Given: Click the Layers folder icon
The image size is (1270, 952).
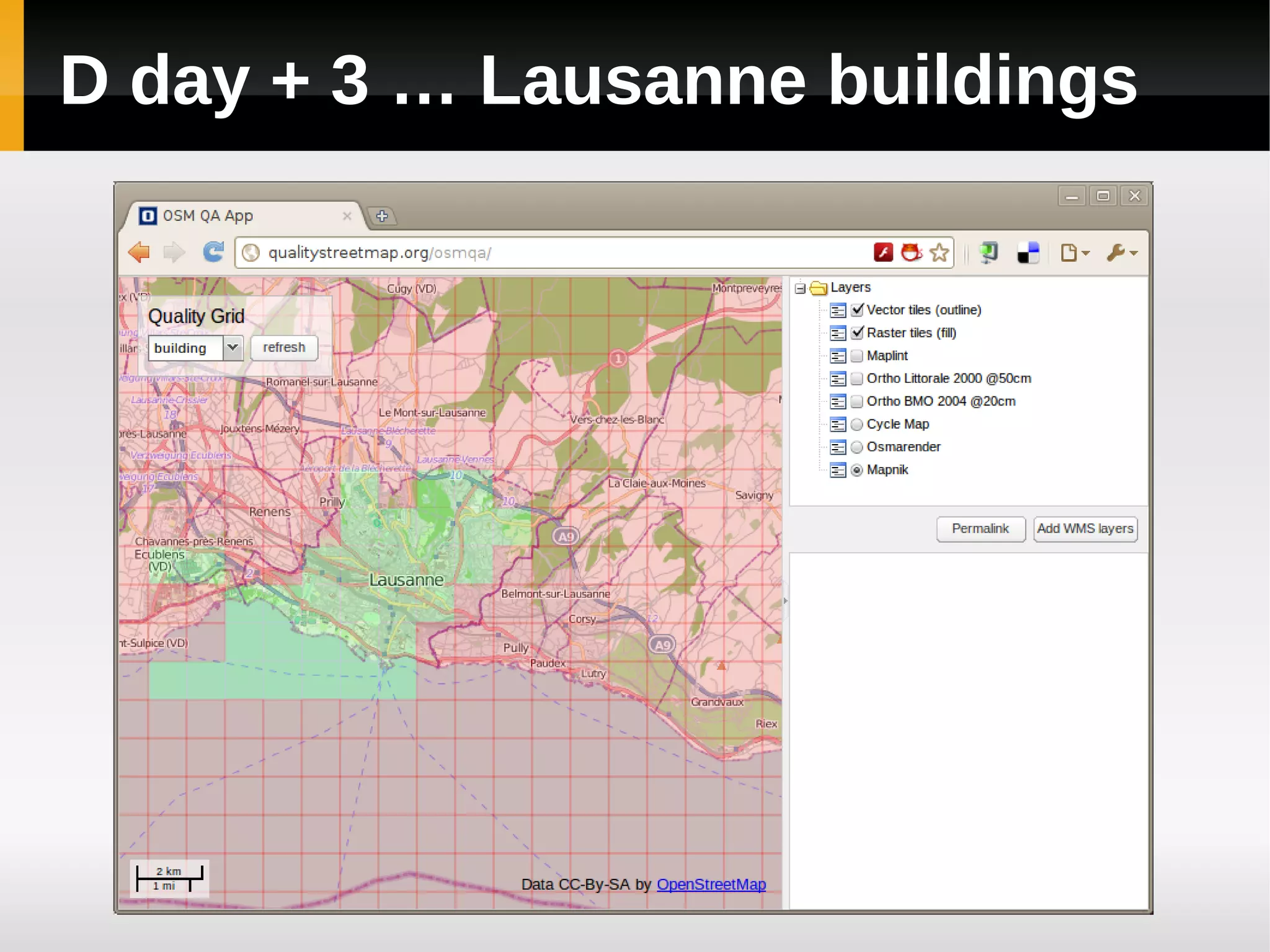Looking at the screenshot, I should [x=819, y=288].
